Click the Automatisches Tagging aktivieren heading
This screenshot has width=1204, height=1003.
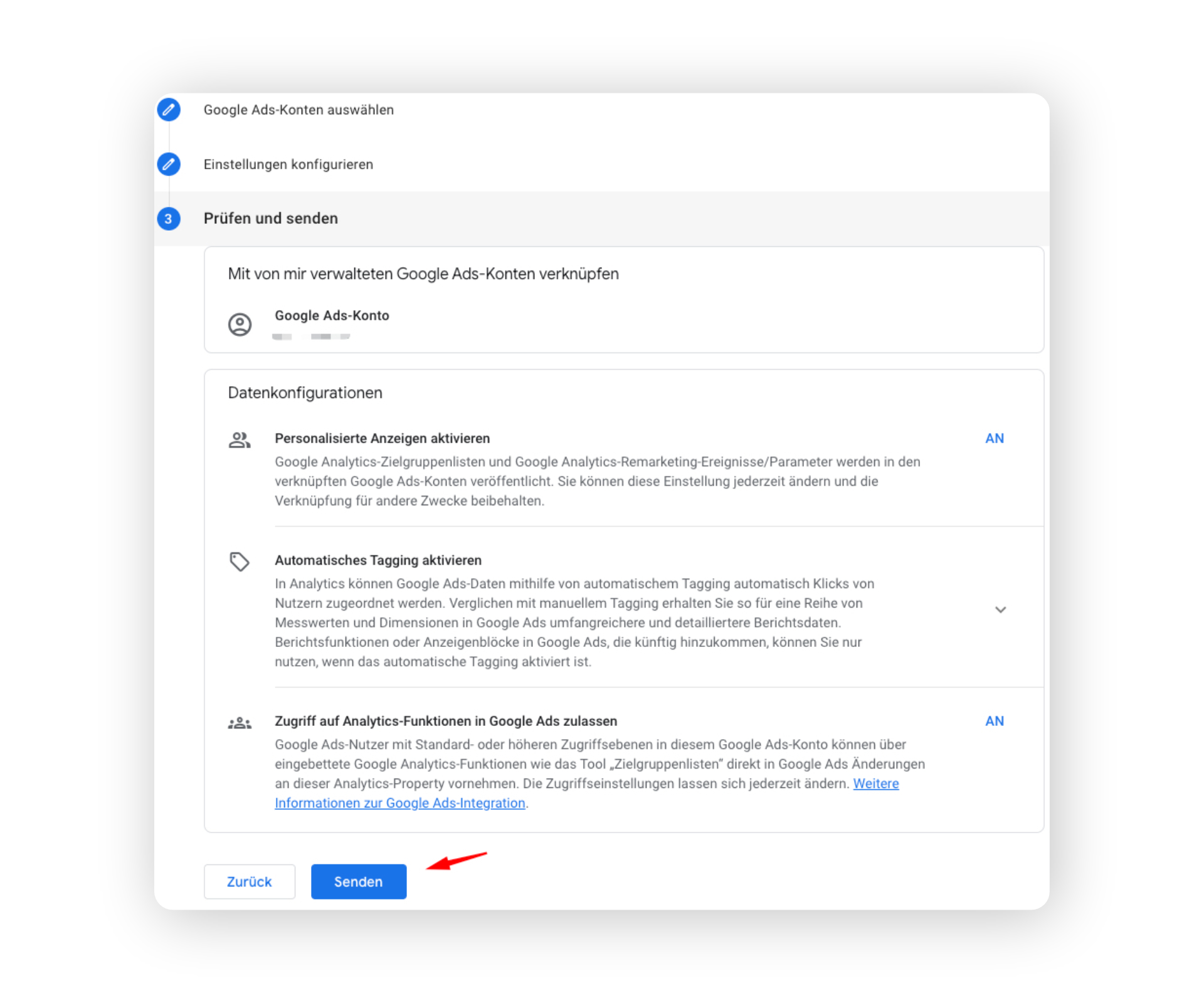[x=378, y=560]
